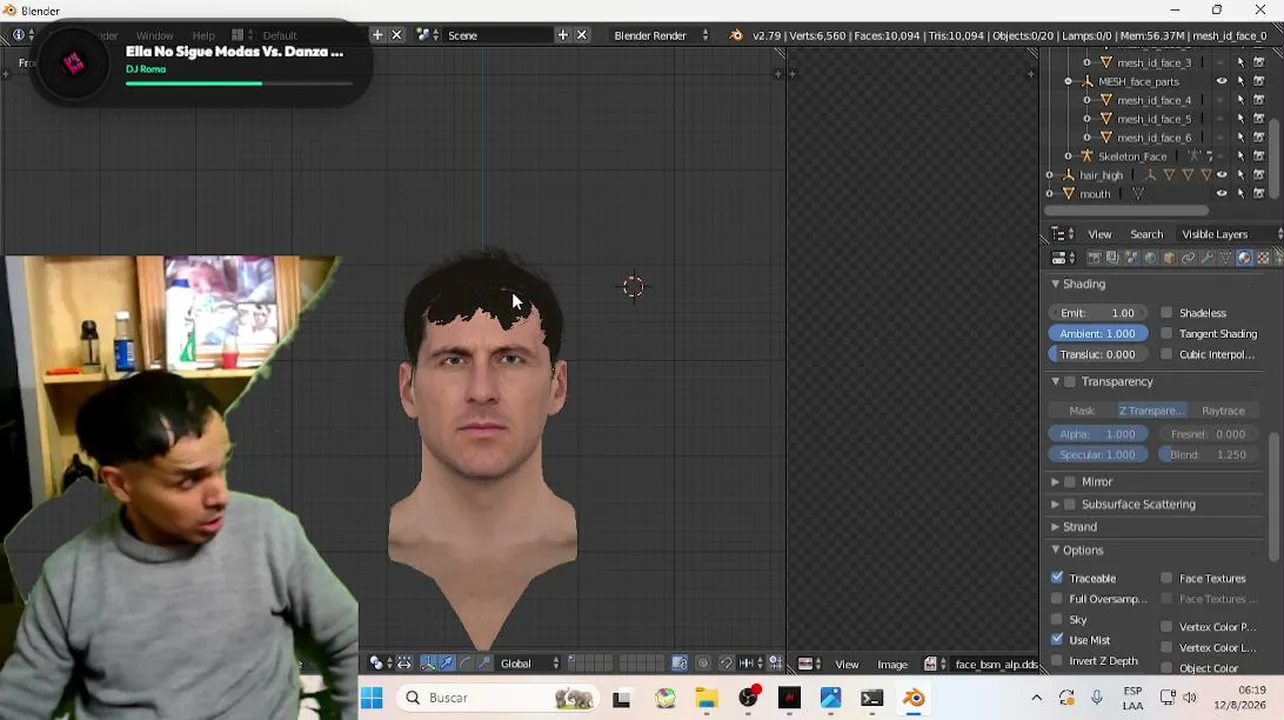Image resolution: width=1284 pixels, height=720 pixels.
Task: Select the translate manipulator arrow icon
Action: click(x=447, y=663)
